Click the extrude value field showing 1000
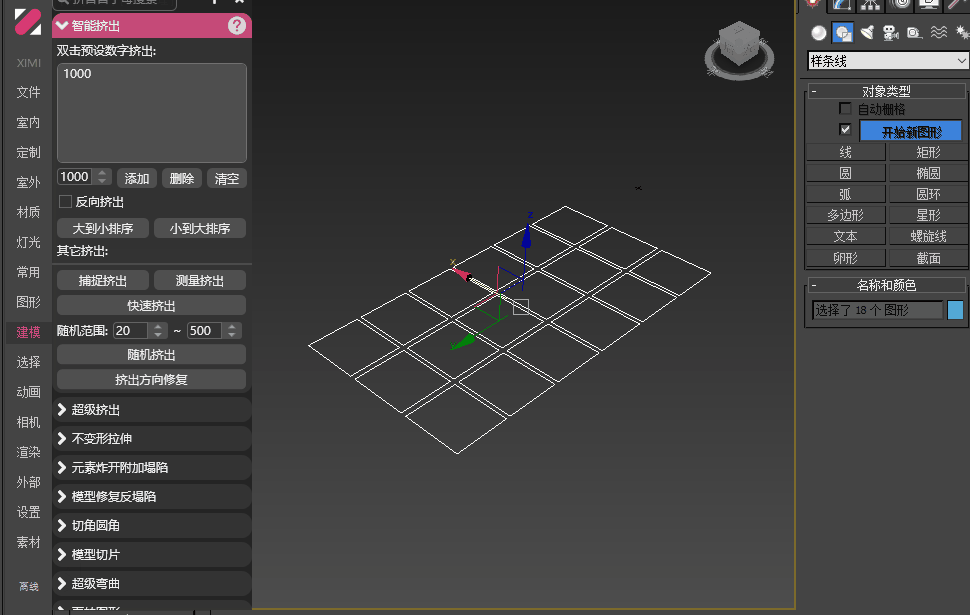970x615 pixels. pyautogui.click(x=75, y=177)
